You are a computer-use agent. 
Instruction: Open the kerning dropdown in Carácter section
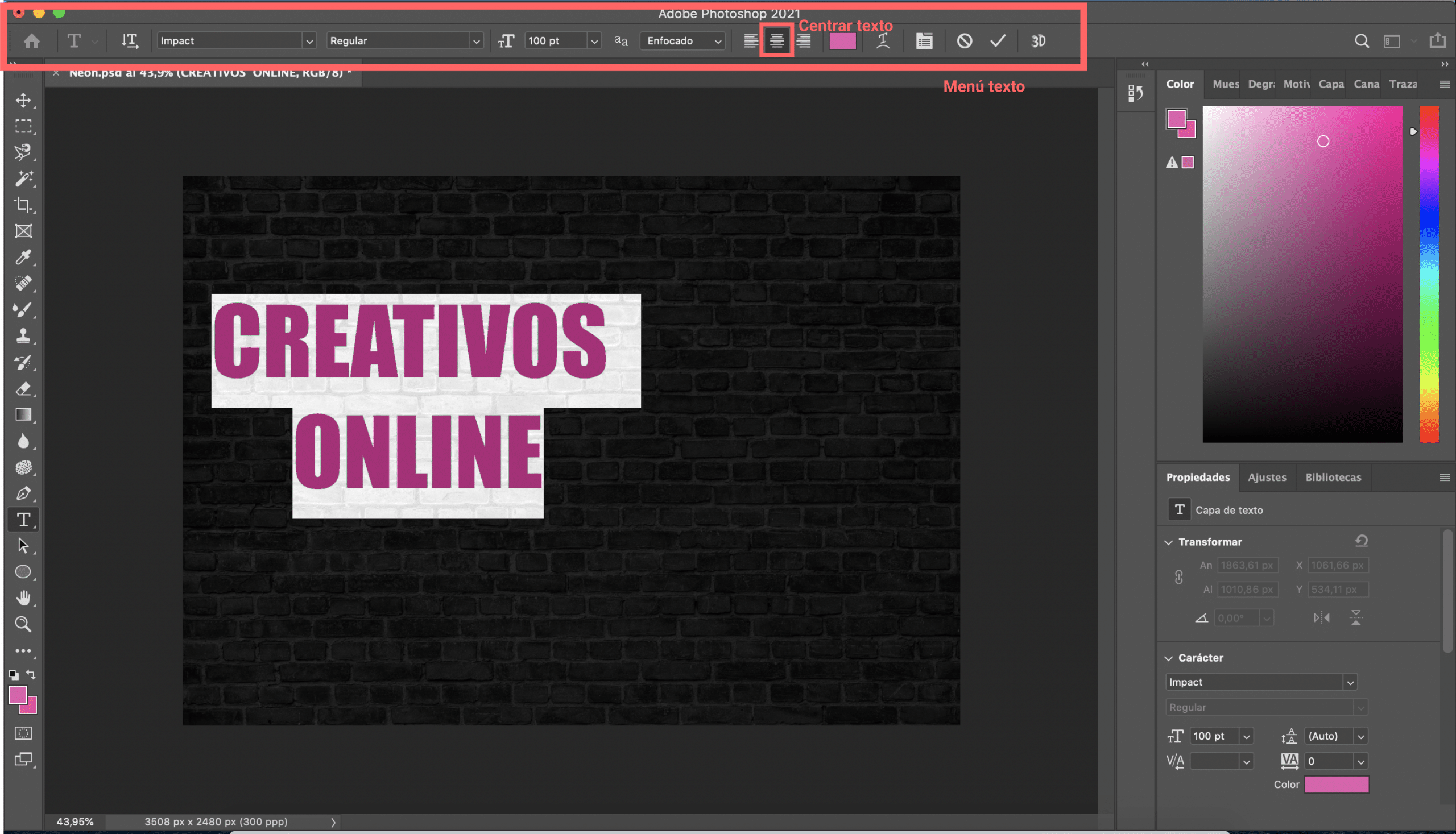coord(1246,761)
